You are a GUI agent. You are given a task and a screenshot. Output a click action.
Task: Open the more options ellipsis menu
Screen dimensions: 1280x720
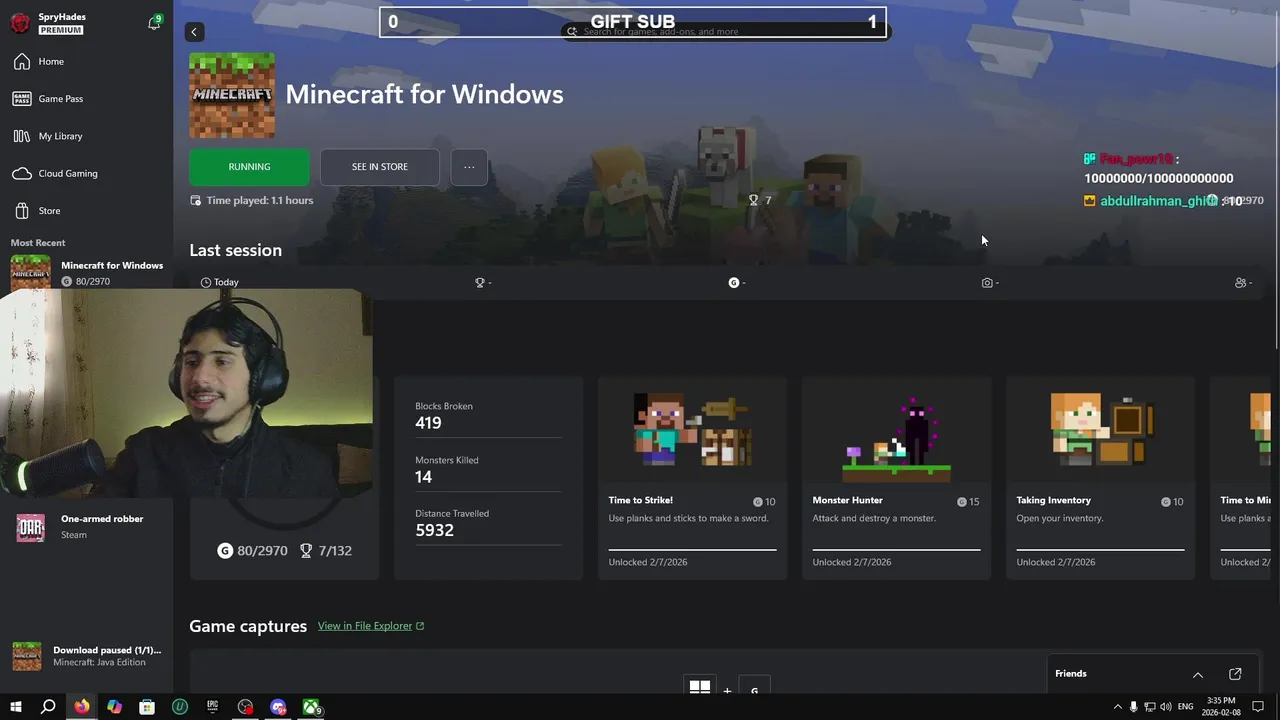[x=469, y=167]
